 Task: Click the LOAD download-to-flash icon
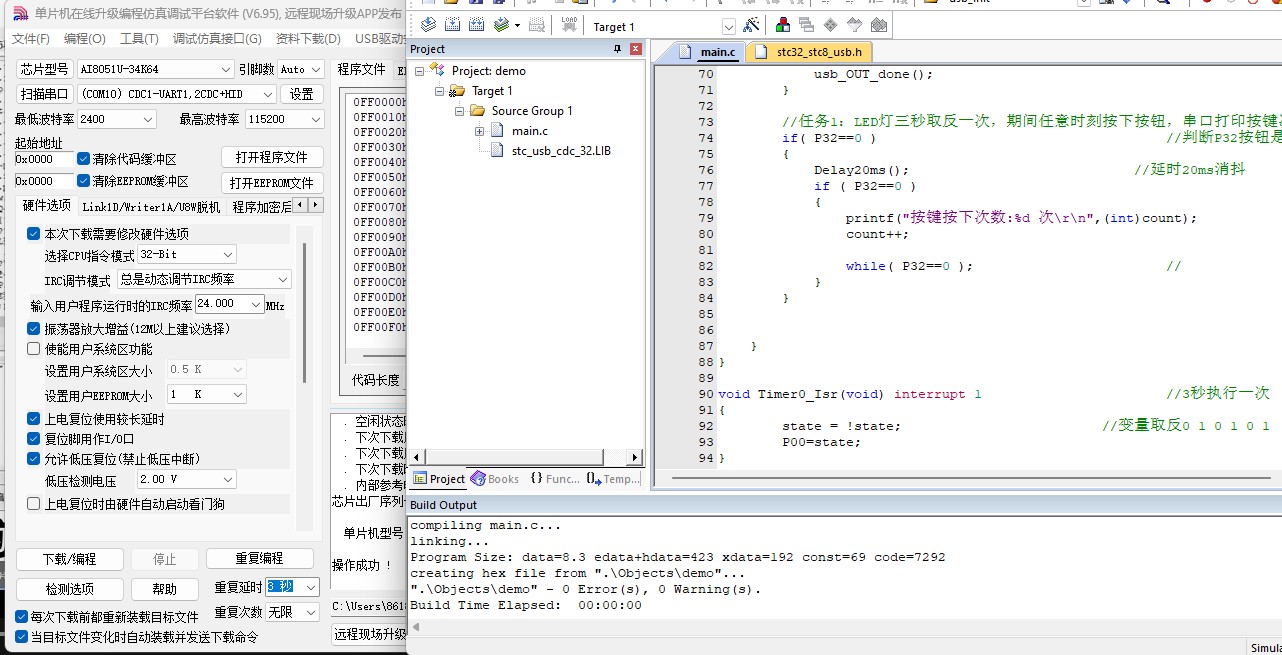(569, 26)
